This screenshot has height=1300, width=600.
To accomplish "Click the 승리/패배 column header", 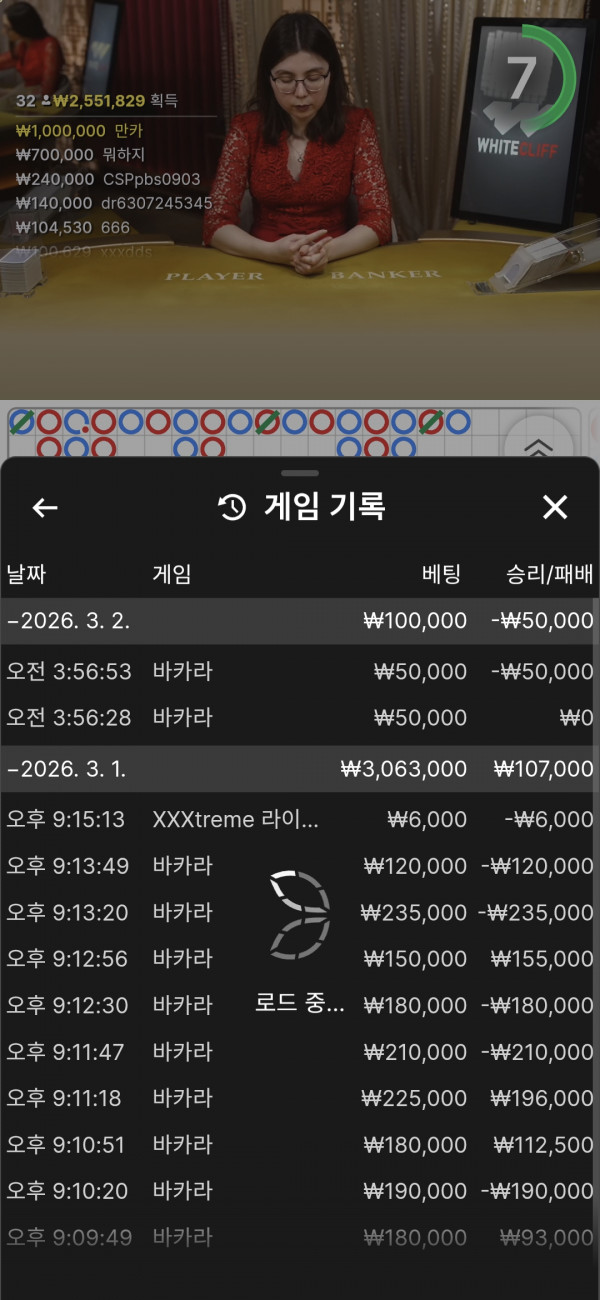I will [x=550, y=574].
